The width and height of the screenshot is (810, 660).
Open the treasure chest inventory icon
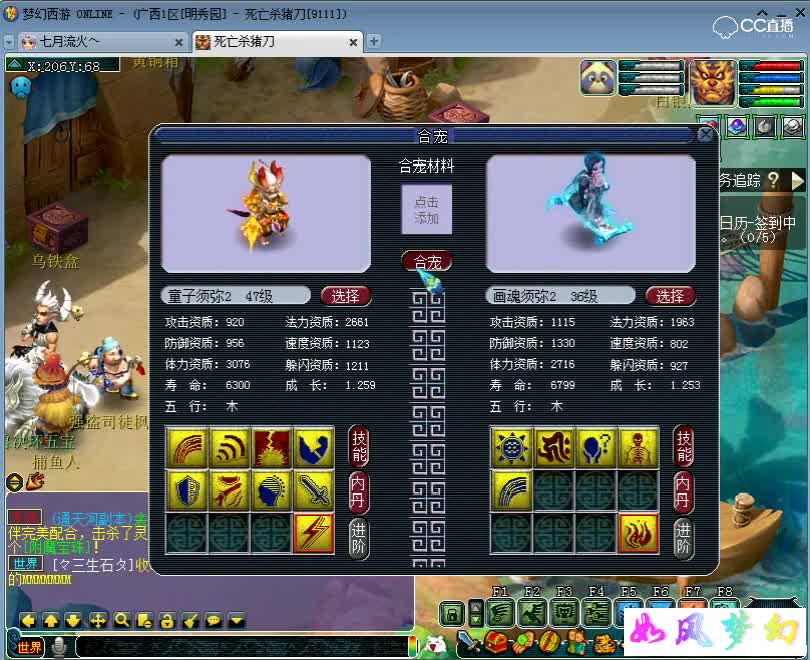[x=496, y=643]
